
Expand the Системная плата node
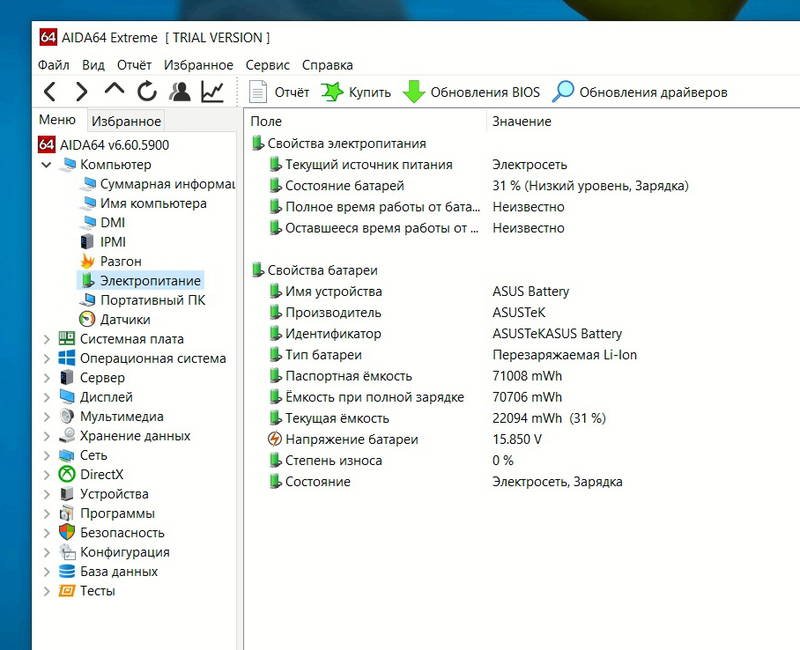pyautogui.click(x=46, y=339)
